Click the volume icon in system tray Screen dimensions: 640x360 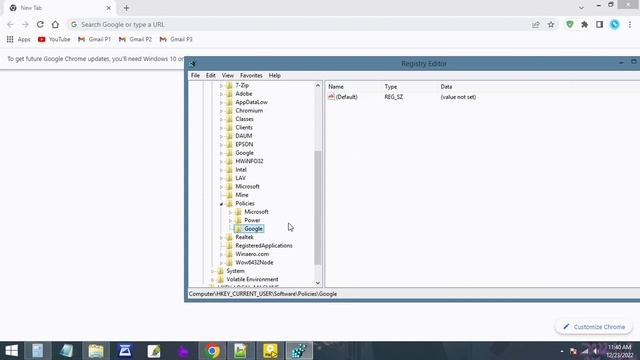click(x=597, y=351)
